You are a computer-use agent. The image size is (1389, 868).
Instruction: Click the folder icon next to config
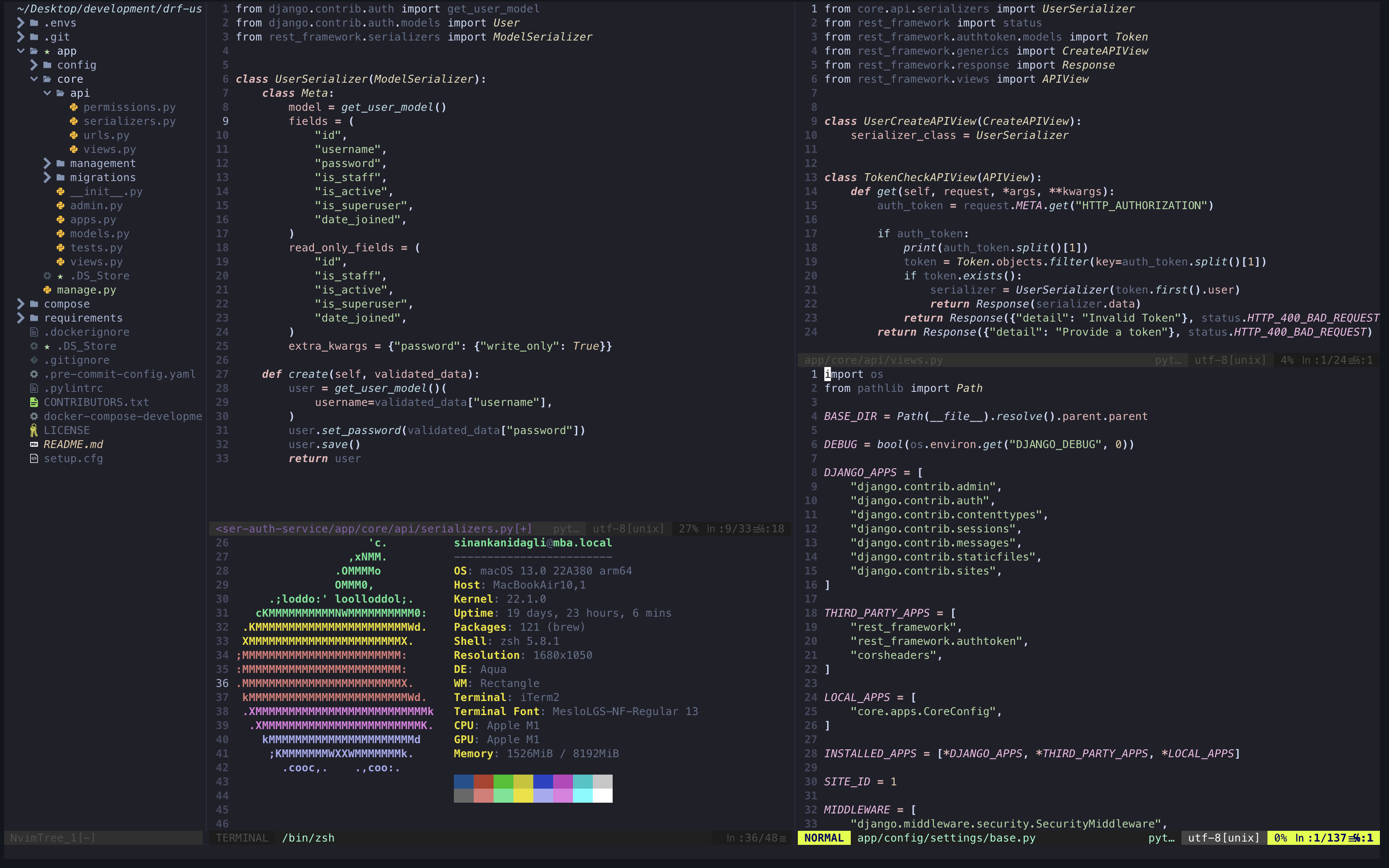tap(47, 65)
